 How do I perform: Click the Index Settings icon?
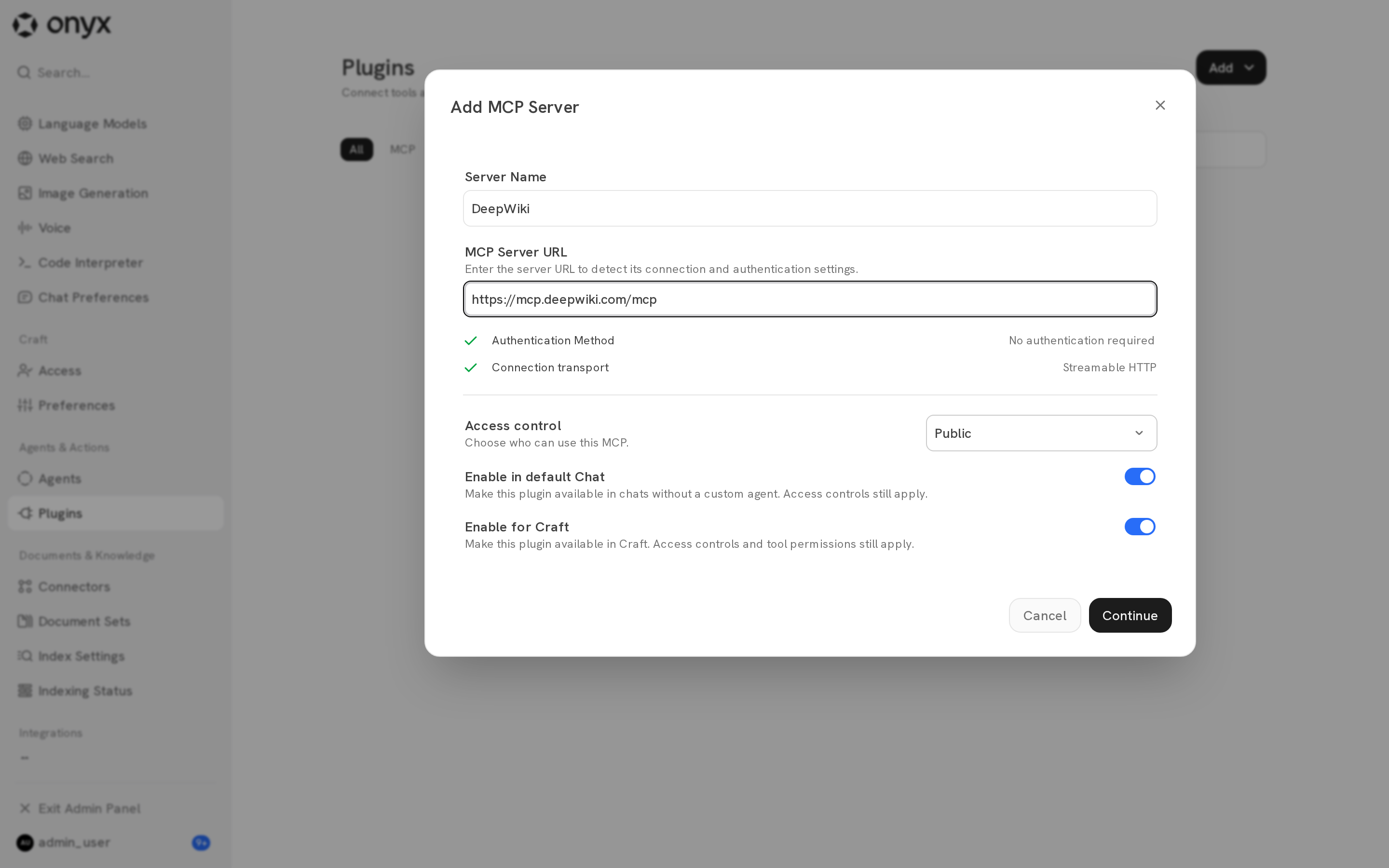[x=25, y=656]
